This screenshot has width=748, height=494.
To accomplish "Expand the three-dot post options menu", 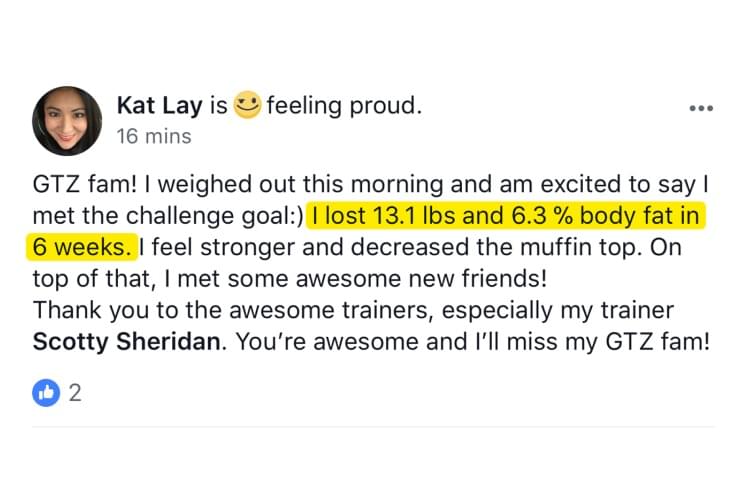I will pos(701,108).
